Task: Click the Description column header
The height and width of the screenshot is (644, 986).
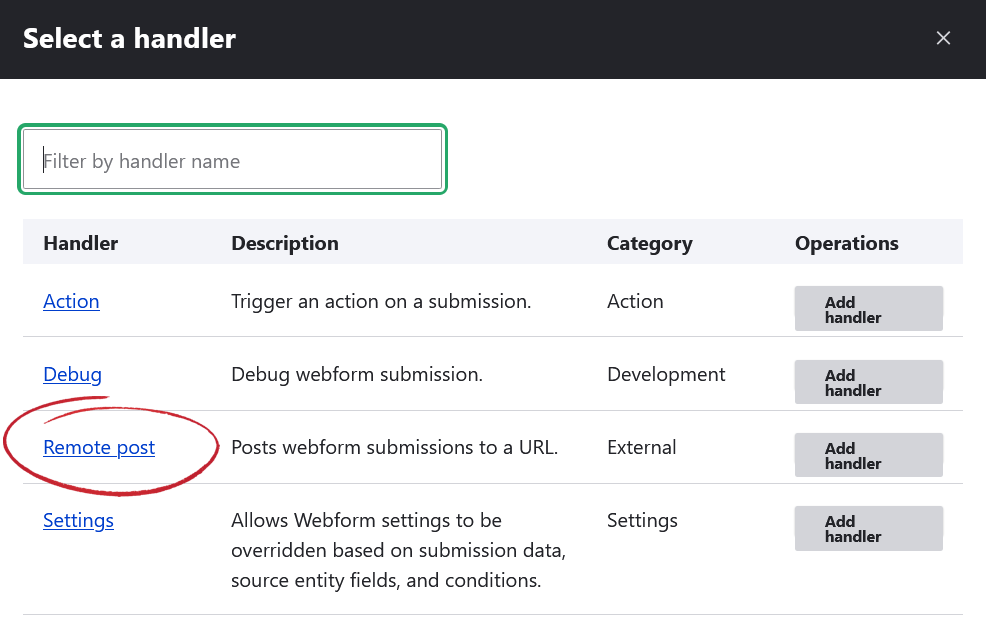Action: pyautogui.click(x=285, y=243)
